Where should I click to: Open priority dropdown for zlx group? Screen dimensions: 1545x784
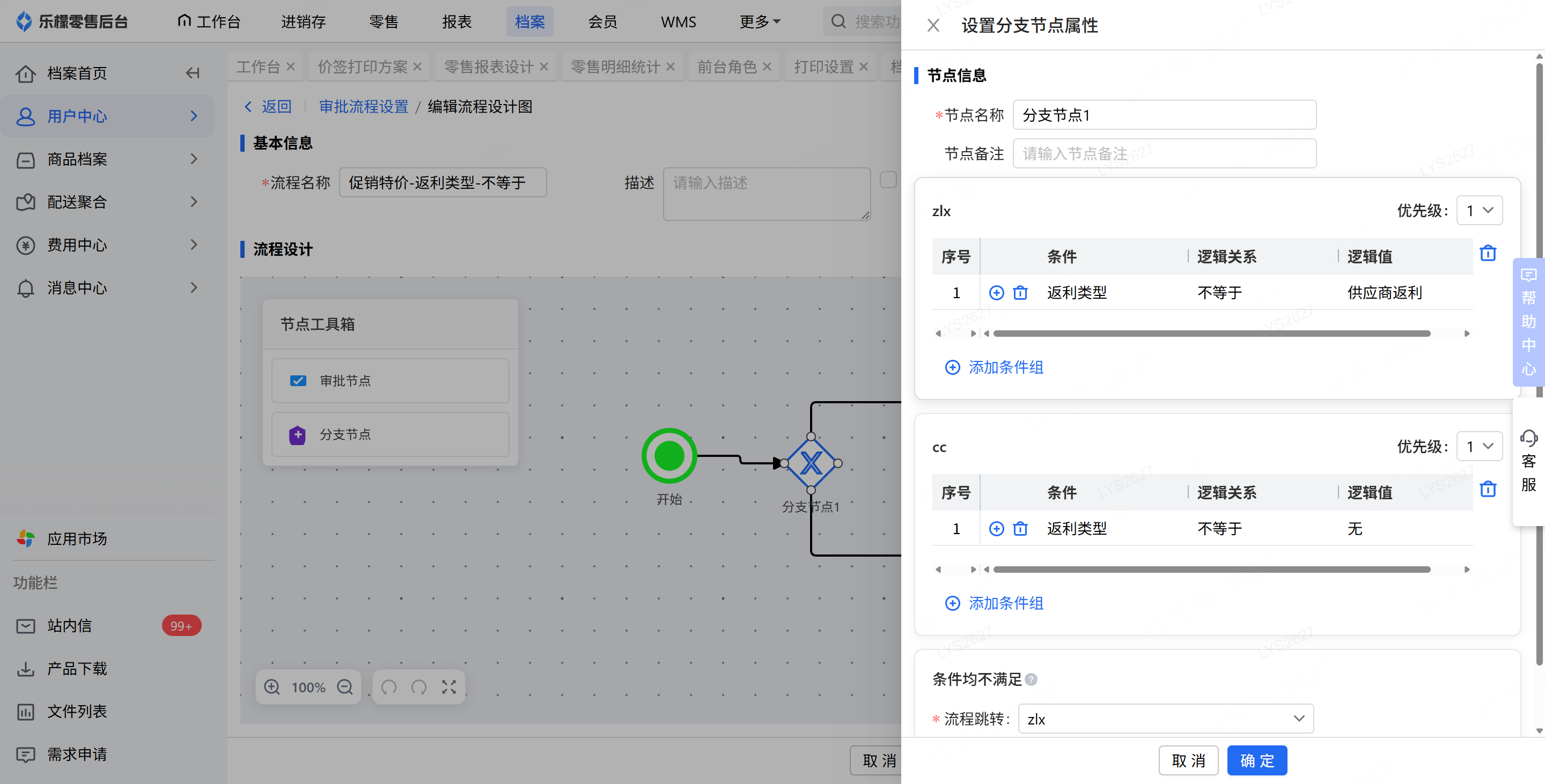(1479, 210)
